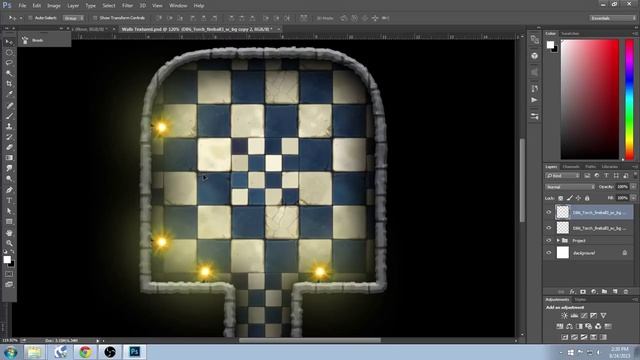
Task: Select the Lasso tool
Action: (x=9, y=63)
